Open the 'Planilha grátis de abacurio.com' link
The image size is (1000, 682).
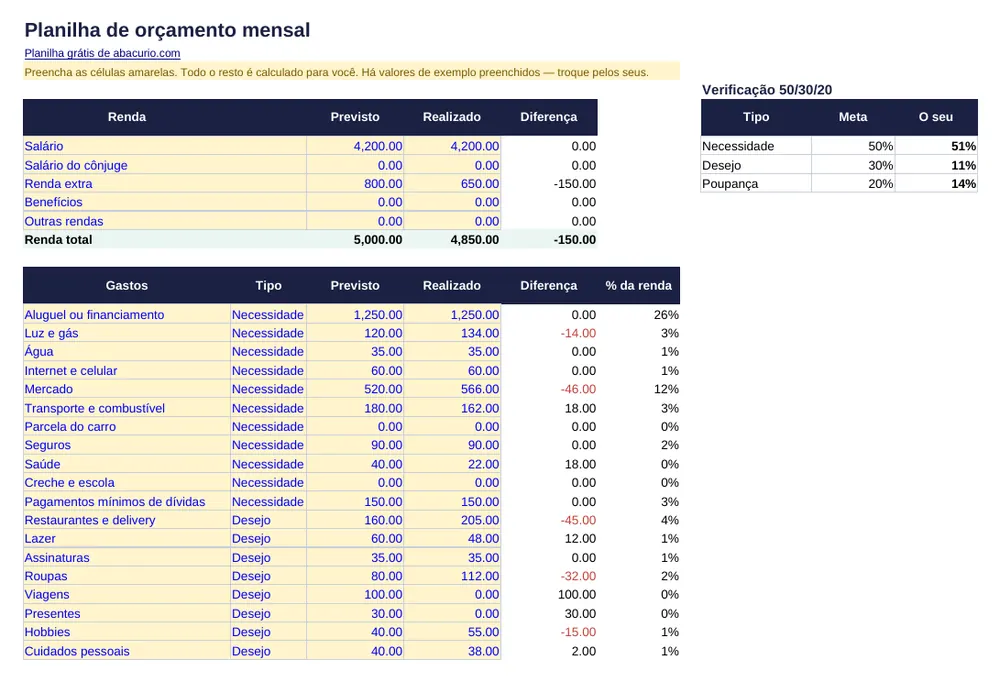point(102,54)
